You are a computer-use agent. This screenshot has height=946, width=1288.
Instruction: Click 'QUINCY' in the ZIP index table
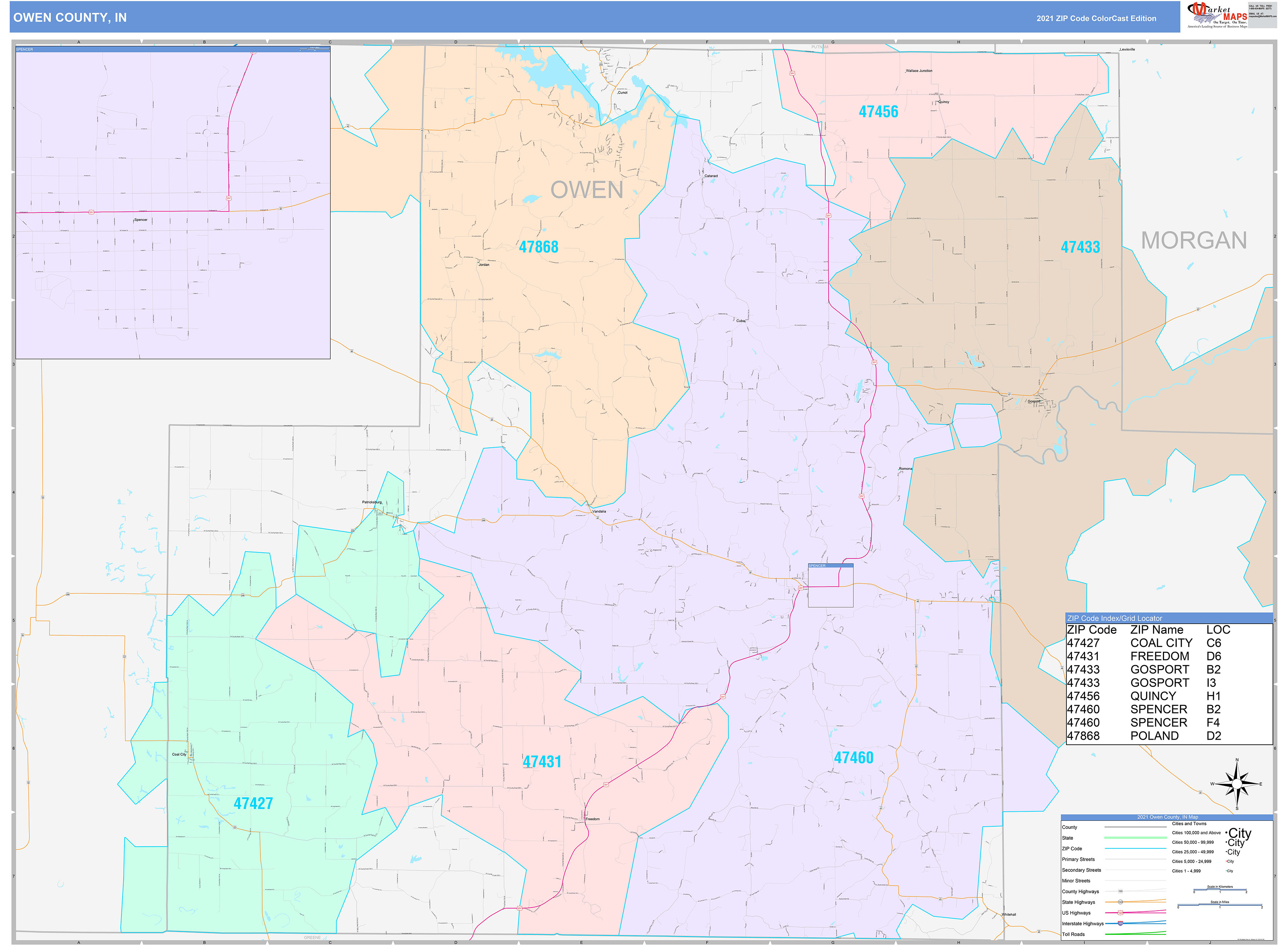click(1153, 696)
